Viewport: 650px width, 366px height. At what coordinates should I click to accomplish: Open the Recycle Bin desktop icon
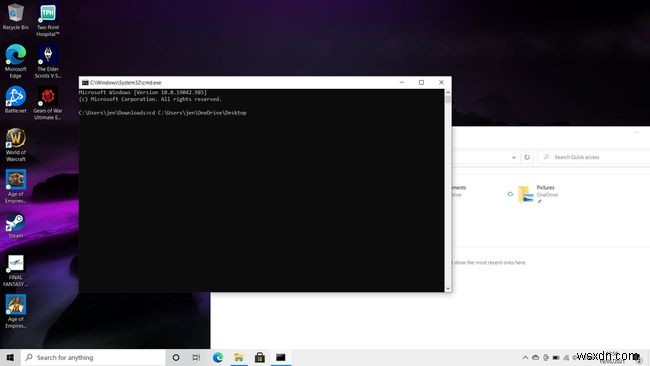[15, 17]
